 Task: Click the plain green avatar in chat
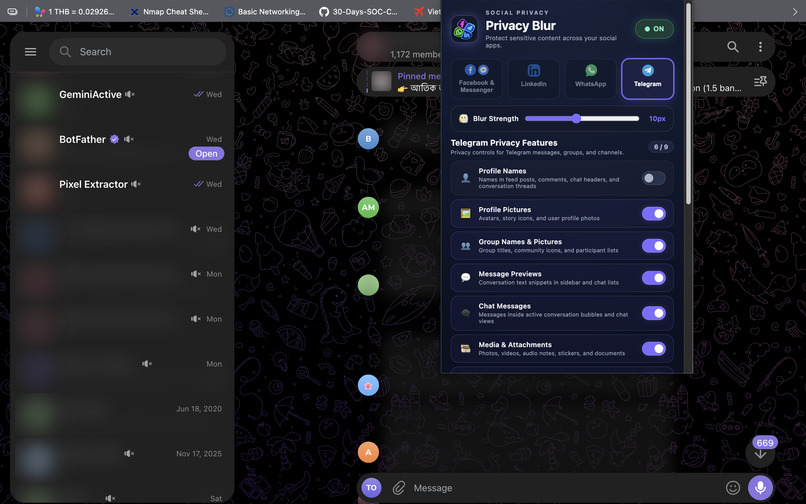tap(368, 285)
